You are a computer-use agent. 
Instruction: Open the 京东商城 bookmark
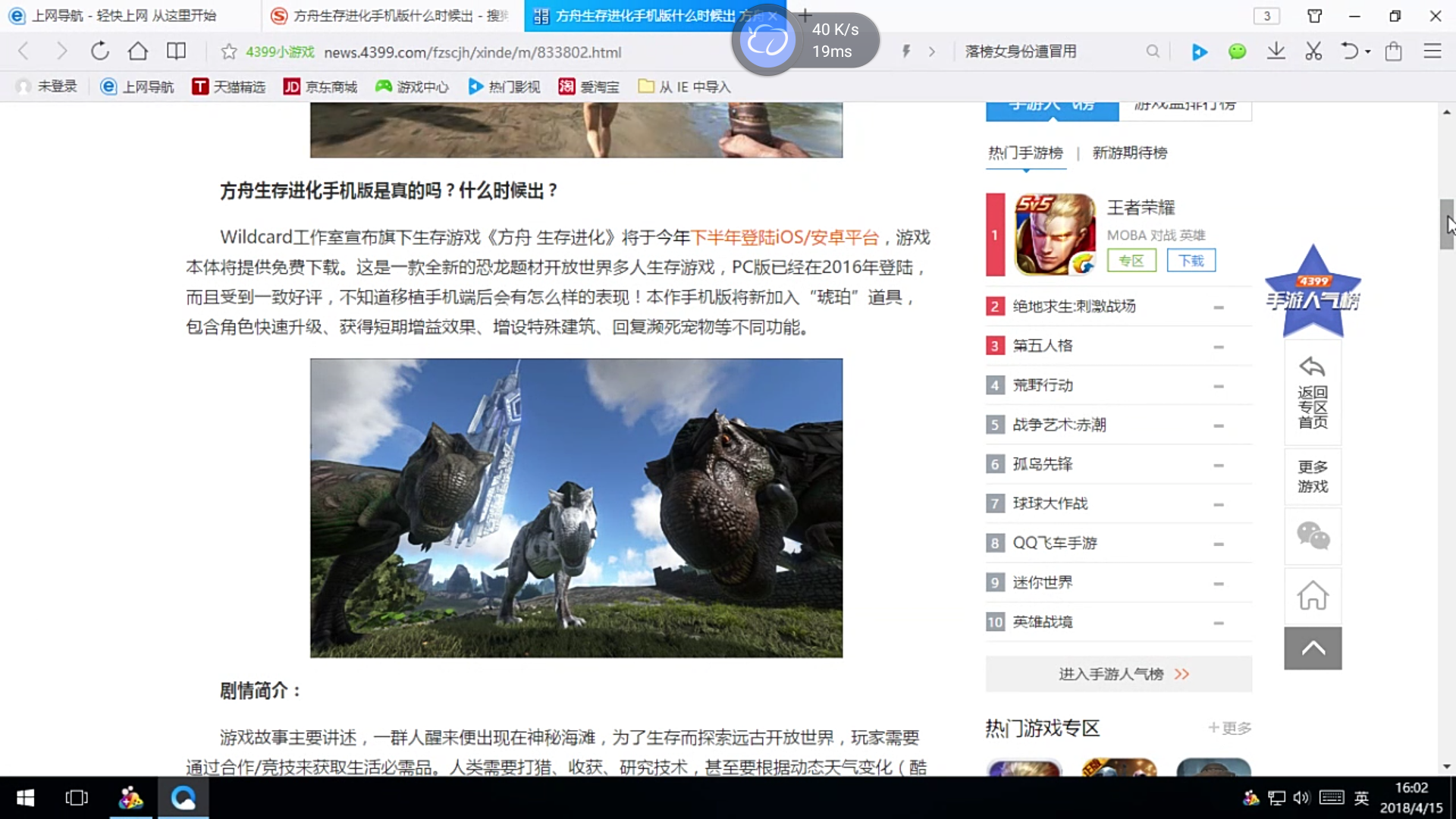320,86
